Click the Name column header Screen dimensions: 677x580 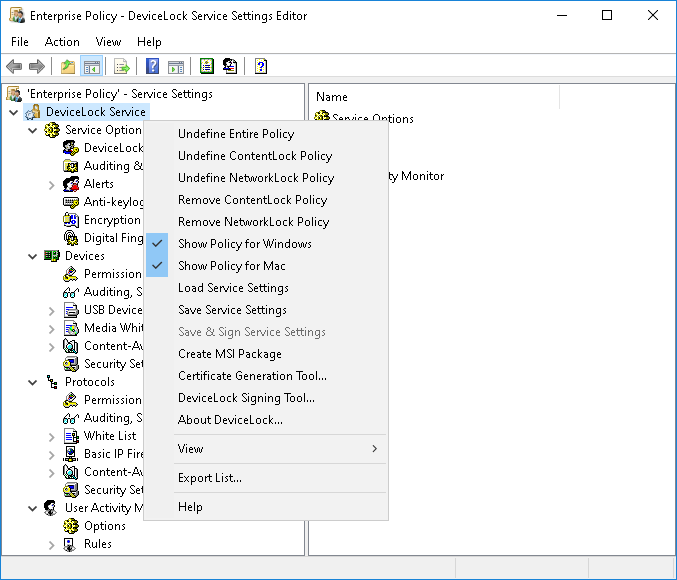click(332, 97)
